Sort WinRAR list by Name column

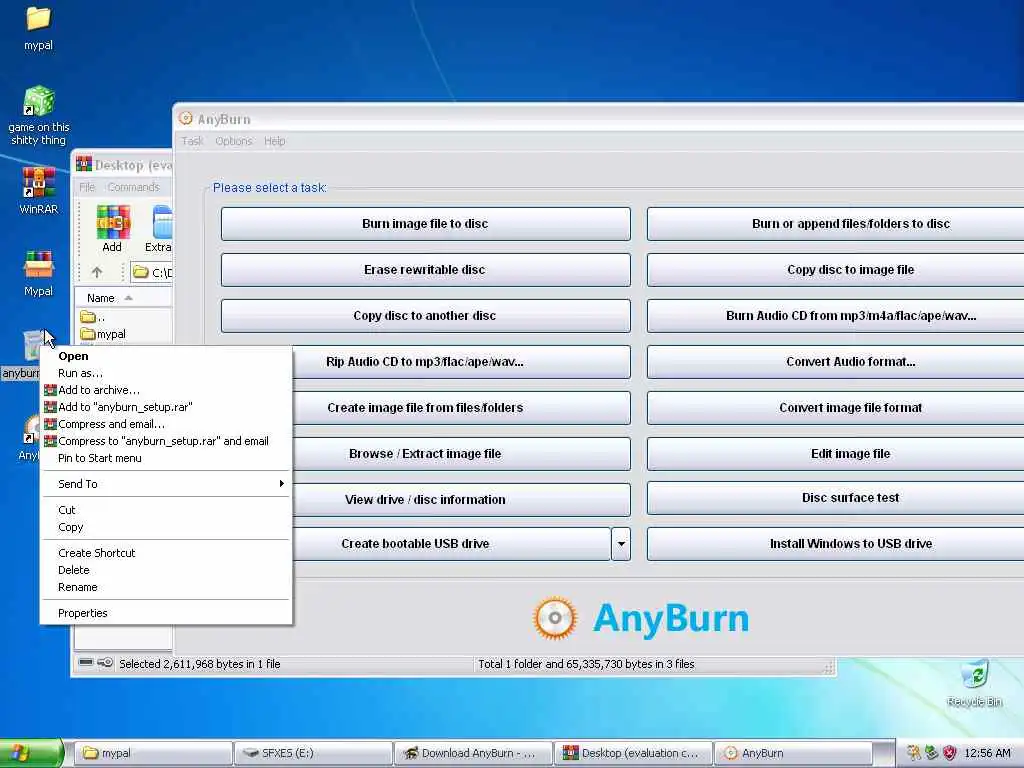coord(124,298)
